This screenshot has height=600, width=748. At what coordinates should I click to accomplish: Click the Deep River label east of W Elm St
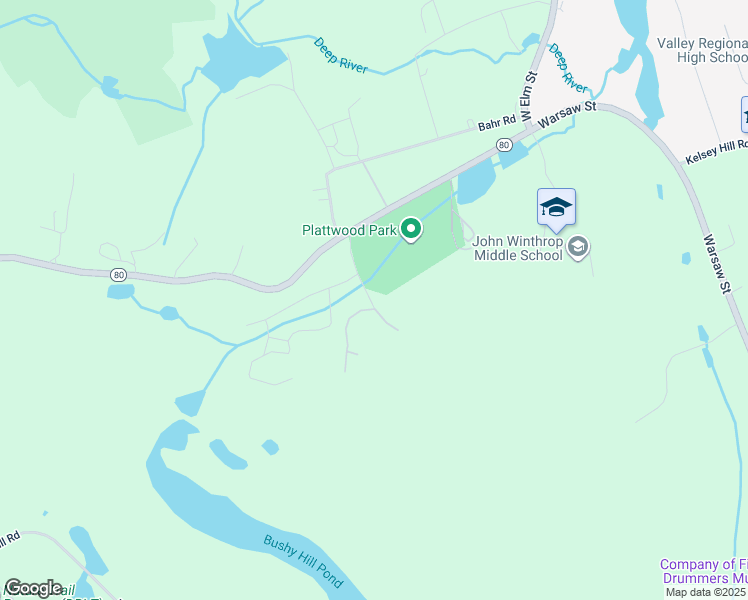(x=567, y=68)
